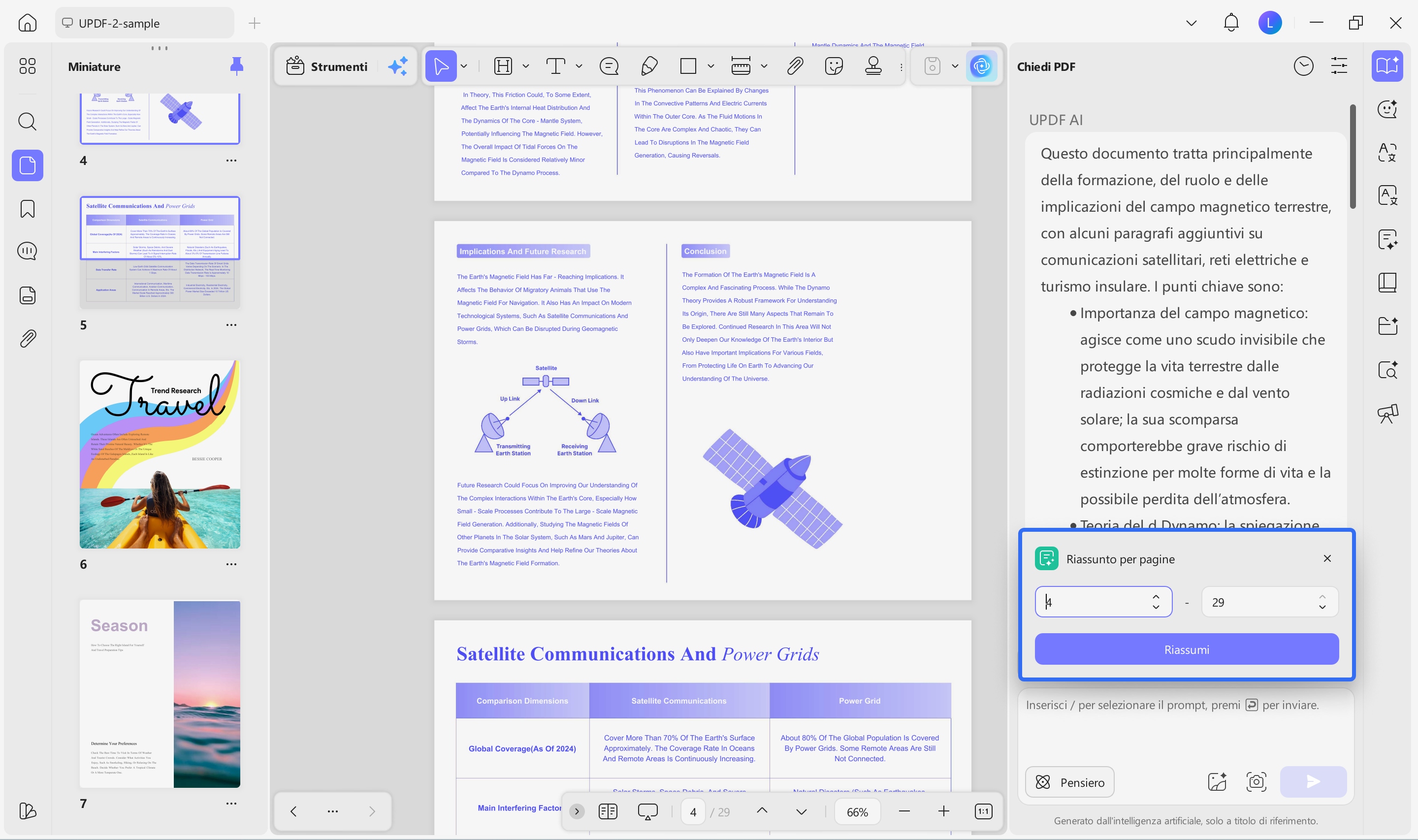Expand the bottom bar with the chevron
Screen dimensions: 1418x840
pos(577,811)
